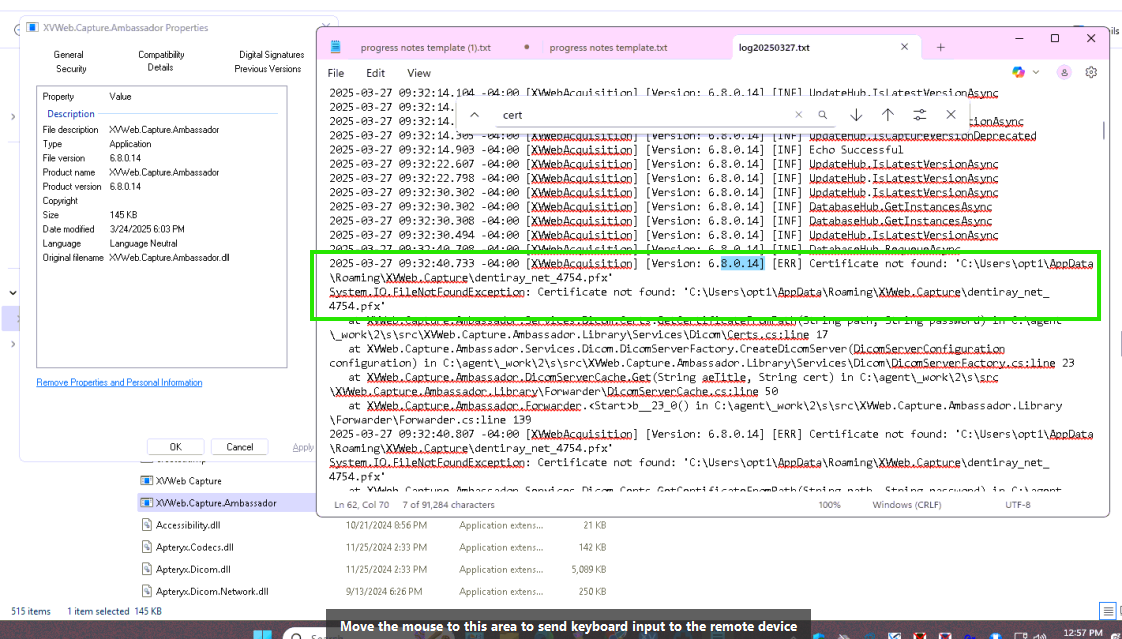Click the Apteryx.Codecs.dll file icon

[146, 547]
